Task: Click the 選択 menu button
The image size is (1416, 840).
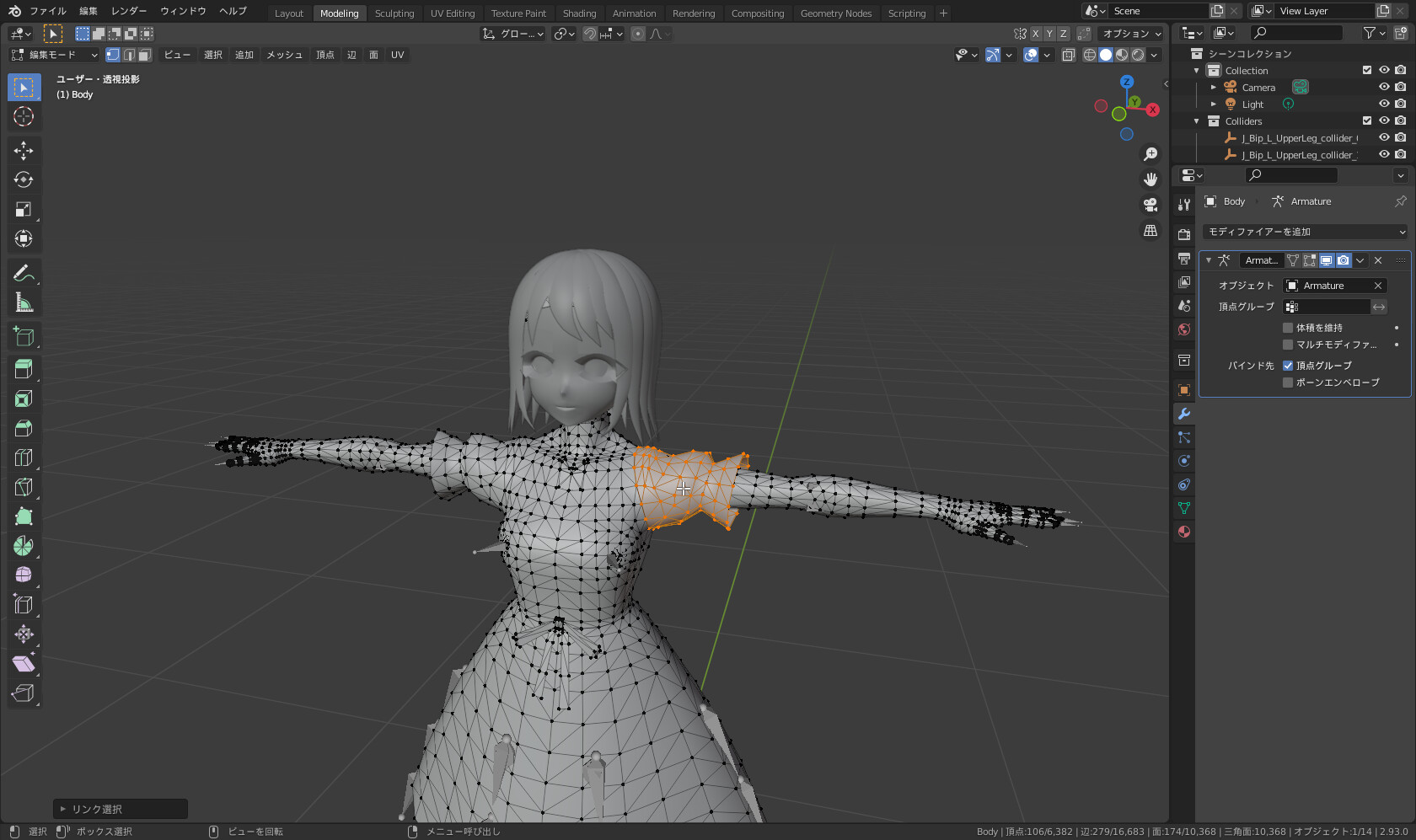Action: 213,55
